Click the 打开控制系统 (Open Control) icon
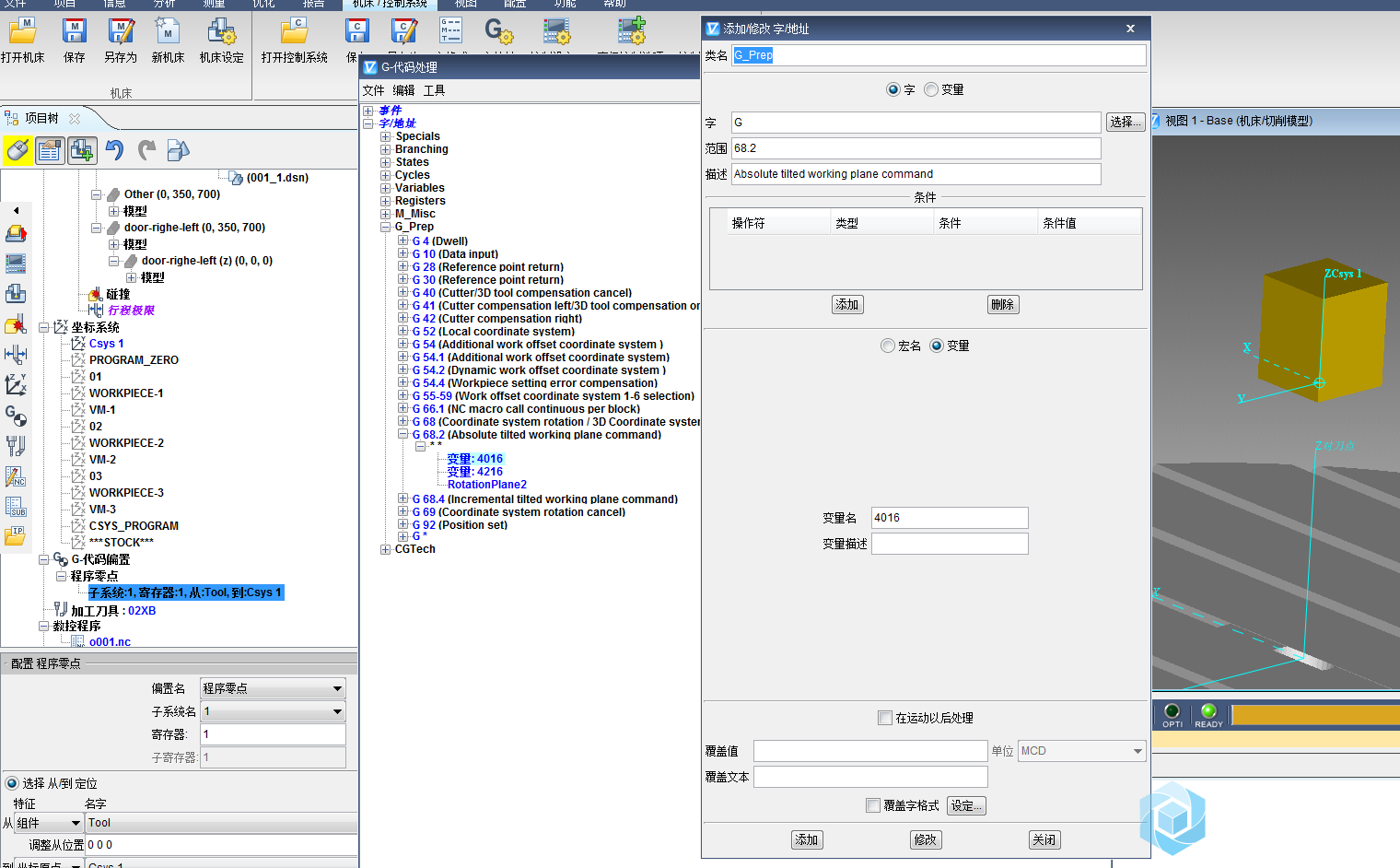Image resolution: width=1400 pixels, height=868 pixels. pyautogui.click(x=294, y=31)
